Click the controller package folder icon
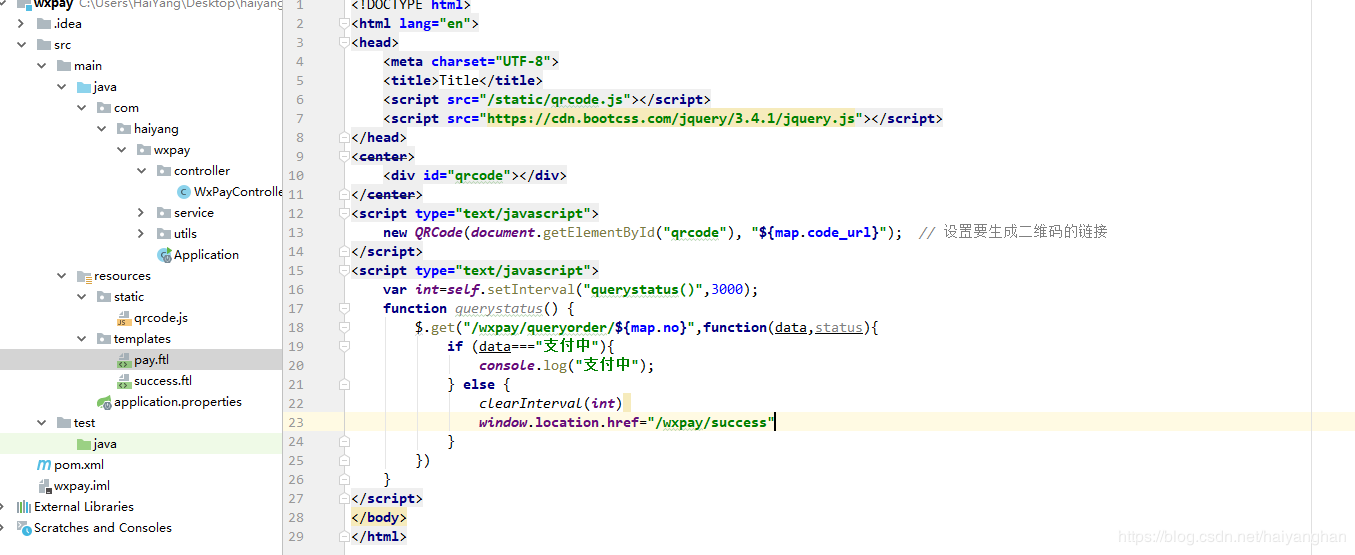Viewport: 1355px width, 555px height. coord(164,171)
